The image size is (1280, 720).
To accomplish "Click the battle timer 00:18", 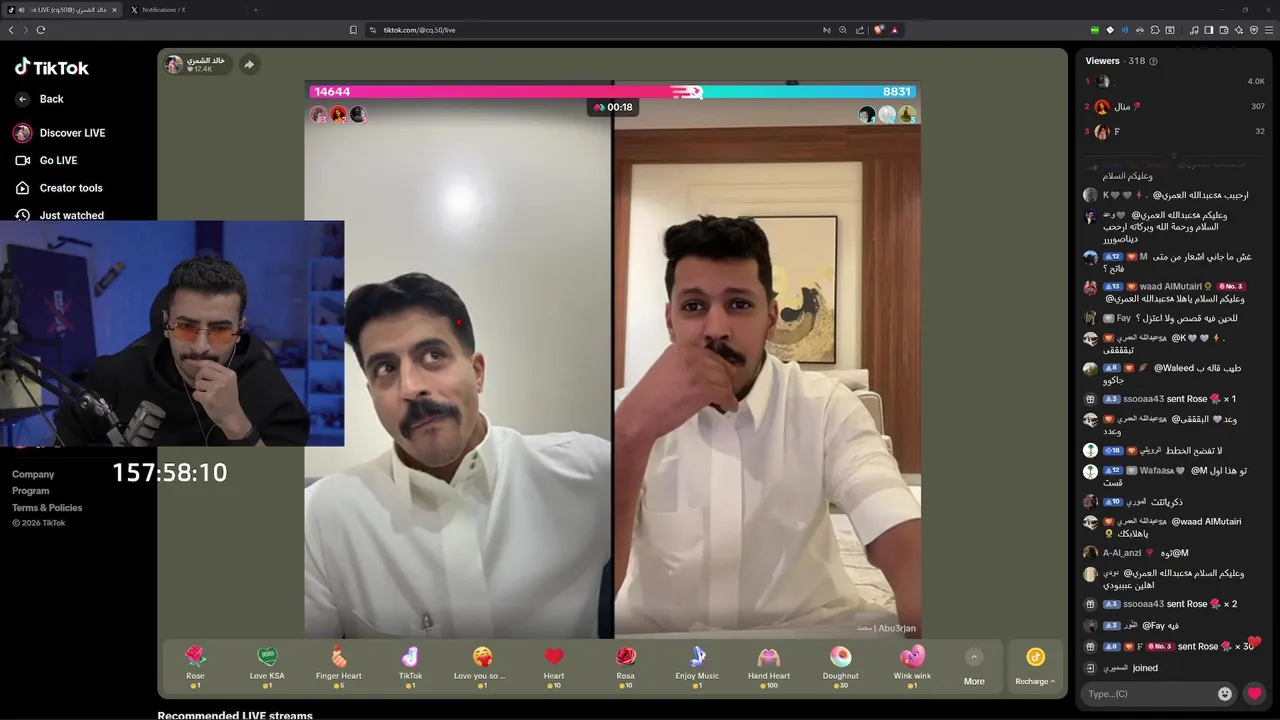I will [x=613, y=107].
